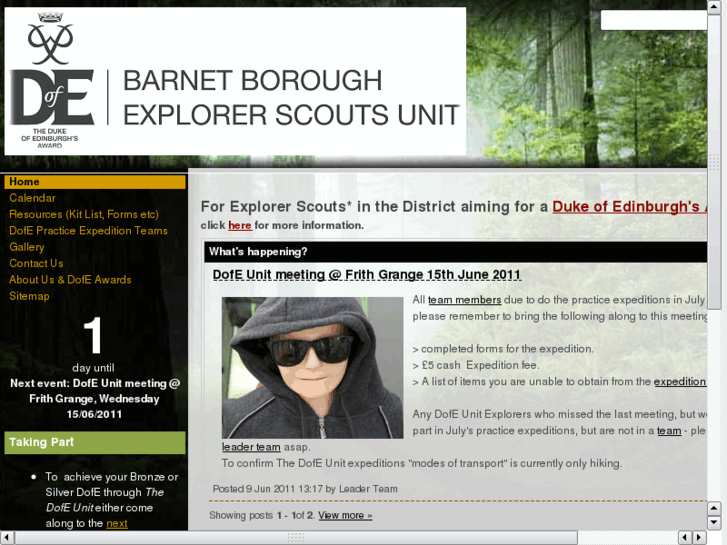Click the horizontal scrollbar left arrow
The height and width of the screenshot is (545, 727).
click(7, 538)
